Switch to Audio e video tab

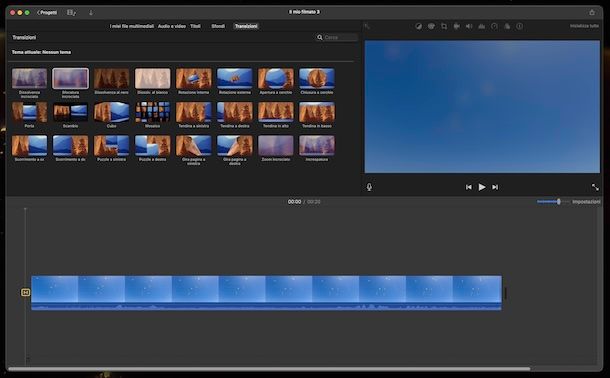tap(172, 26)
